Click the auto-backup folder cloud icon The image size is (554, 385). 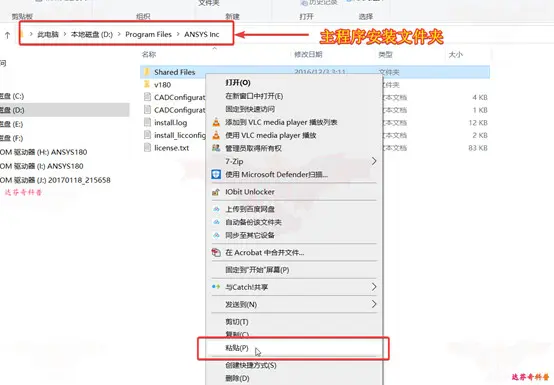[216, 222]
